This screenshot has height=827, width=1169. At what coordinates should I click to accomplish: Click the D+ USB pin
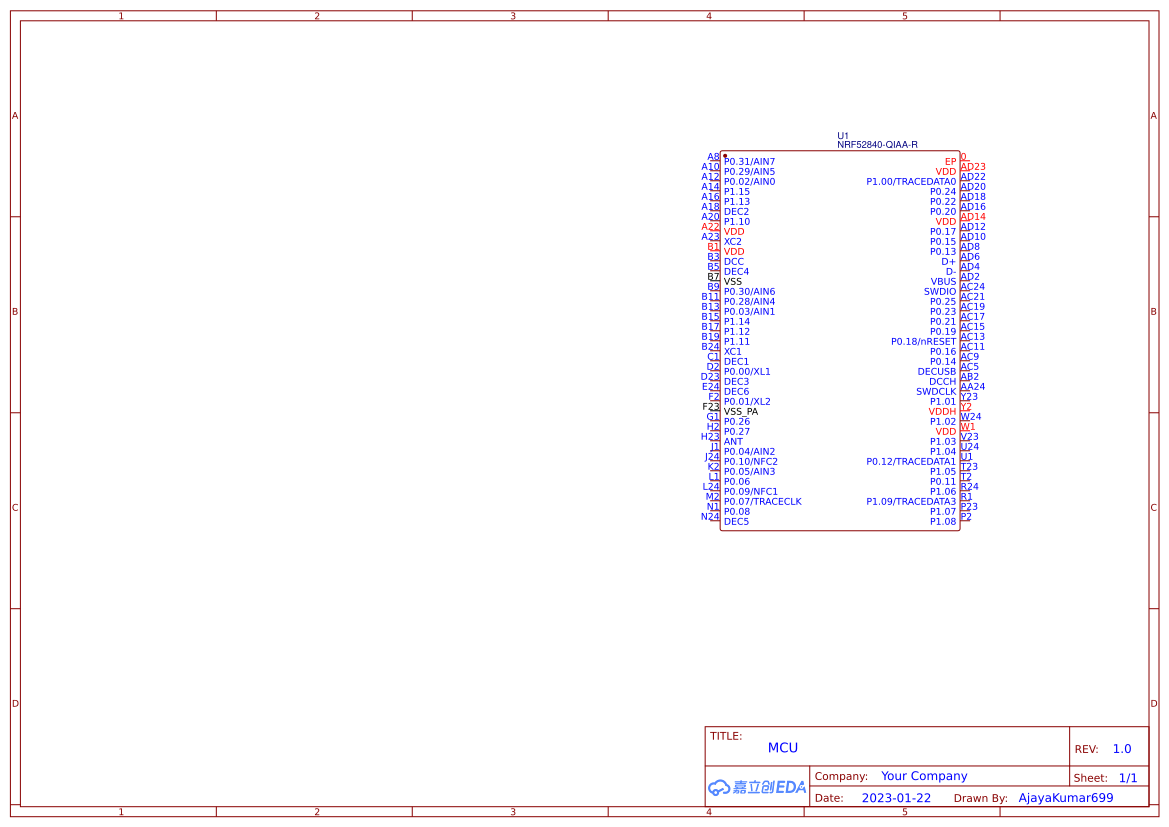(x=950, y=261)
